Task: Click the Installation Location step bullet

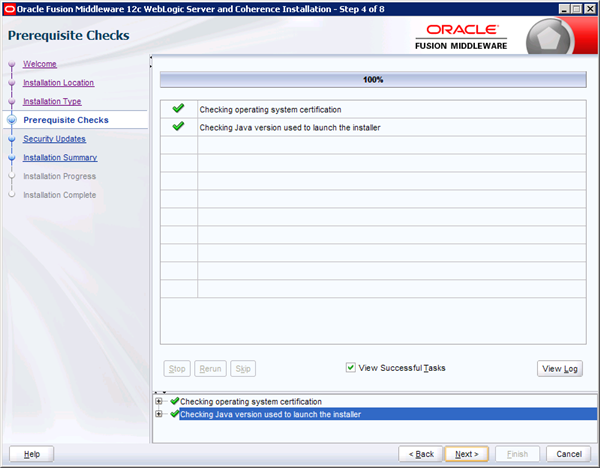Action: coord(12,82)
